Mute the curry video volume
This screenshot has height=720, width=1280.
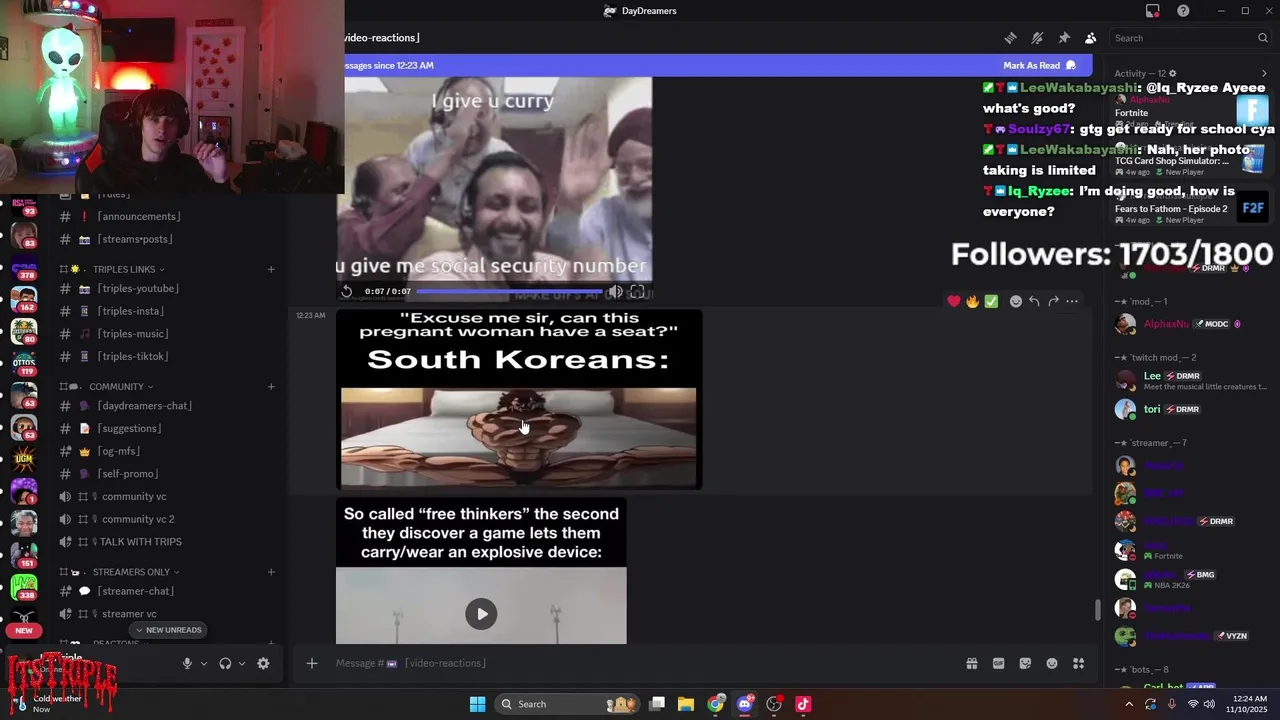[x=615, y=291]
